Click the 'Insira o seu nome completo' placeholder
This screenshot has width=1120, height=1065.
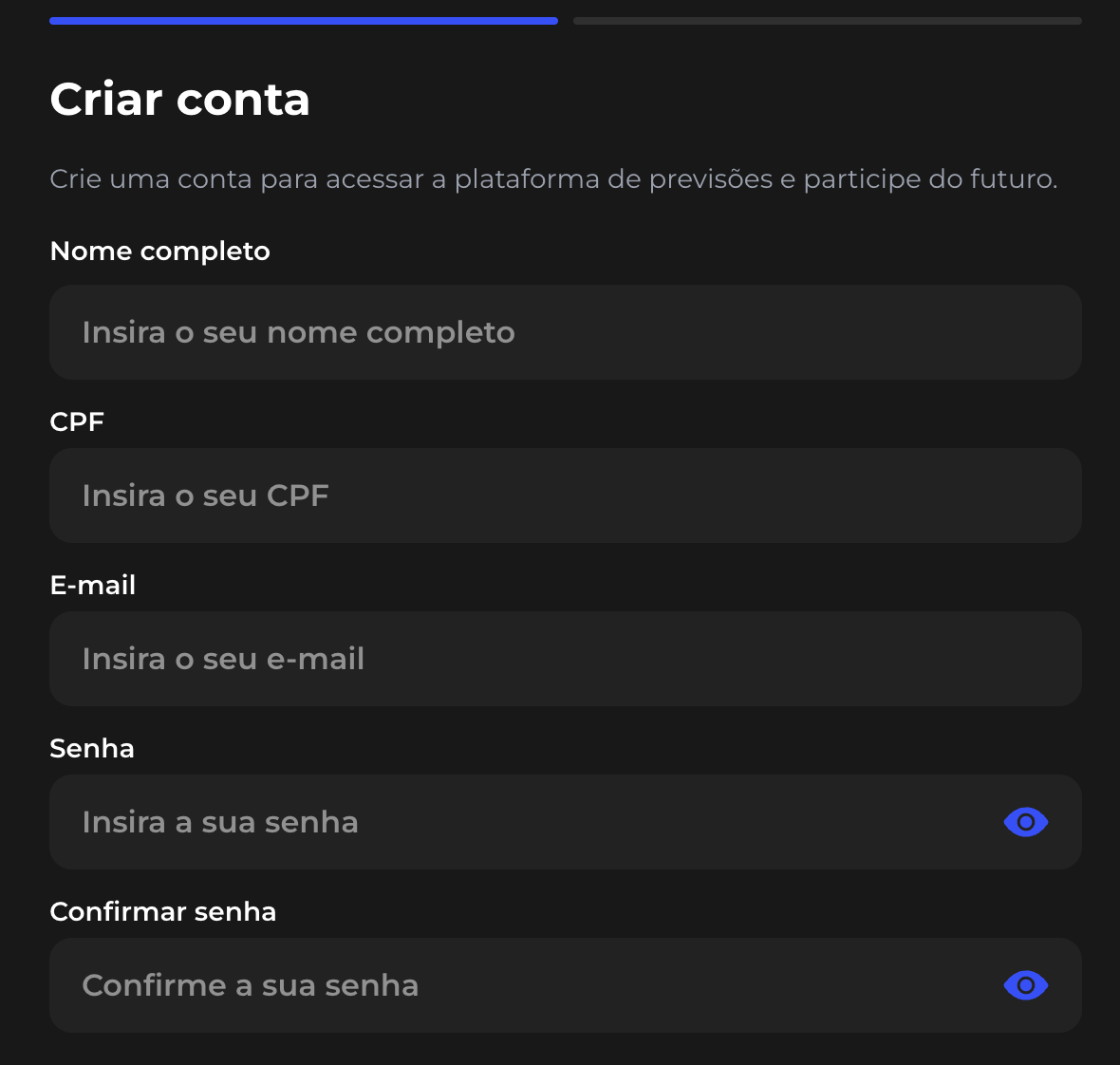click(x=299, y=333)
